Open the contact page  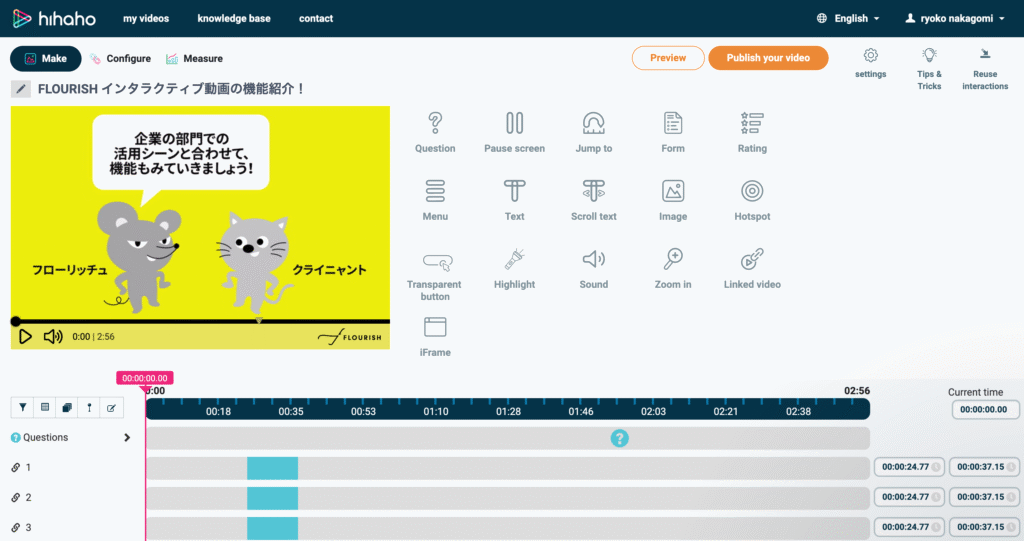pyautogui.click(x=316, y=18)
